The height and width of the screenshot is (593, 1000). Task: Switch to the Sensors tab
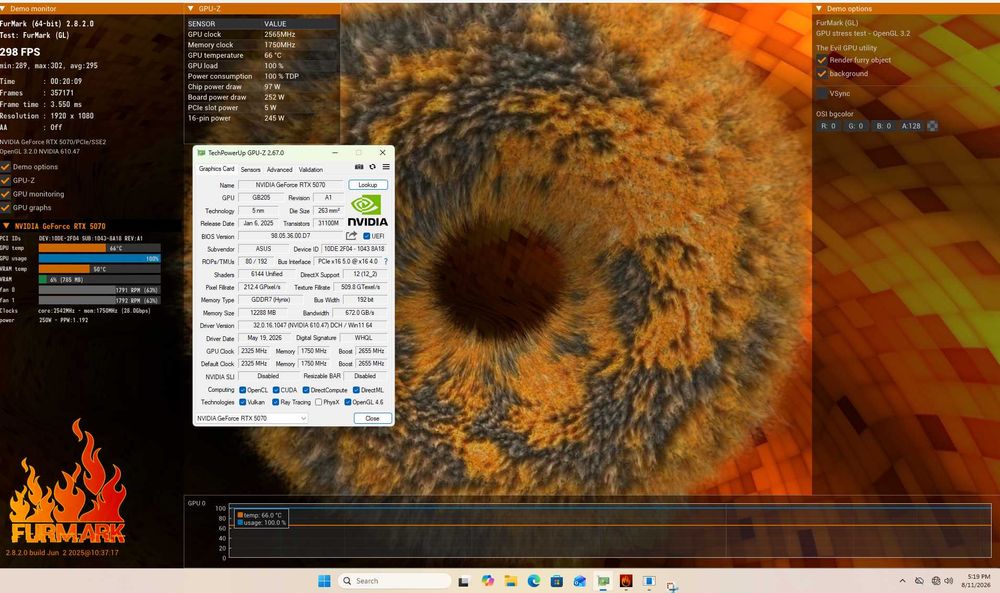coord(251,170)
